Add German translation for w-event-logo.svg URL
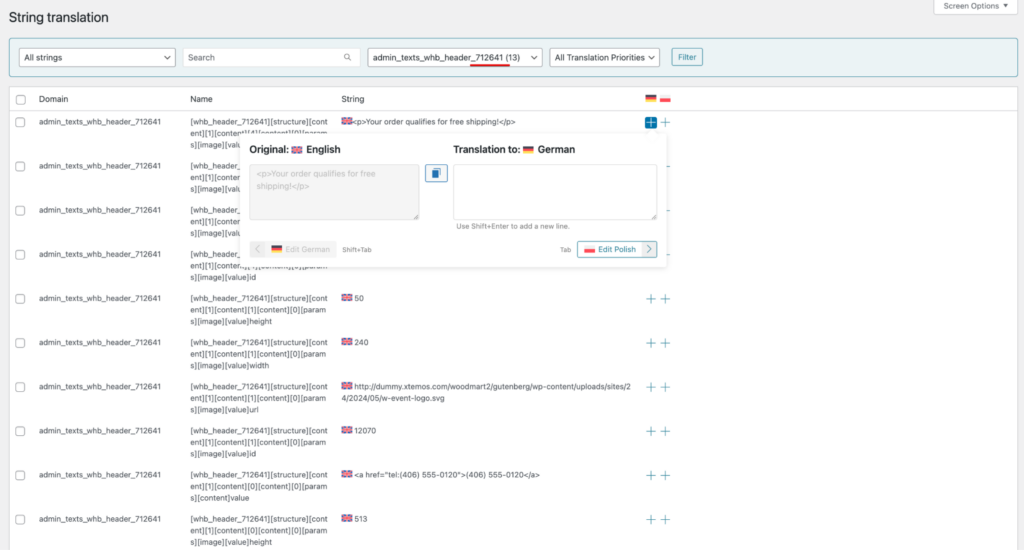1024x550 pixels. [x=650, y=387]
